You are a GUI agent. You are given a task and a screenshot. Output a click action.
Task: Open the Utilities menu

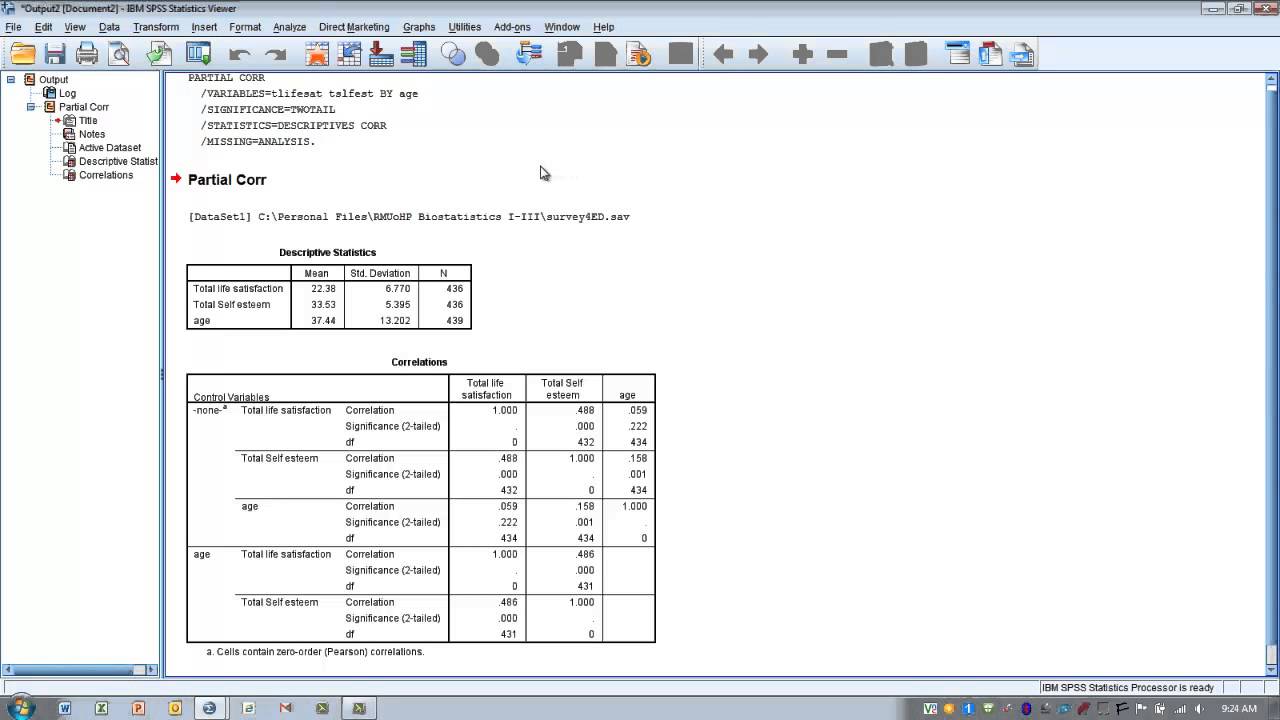464,27
